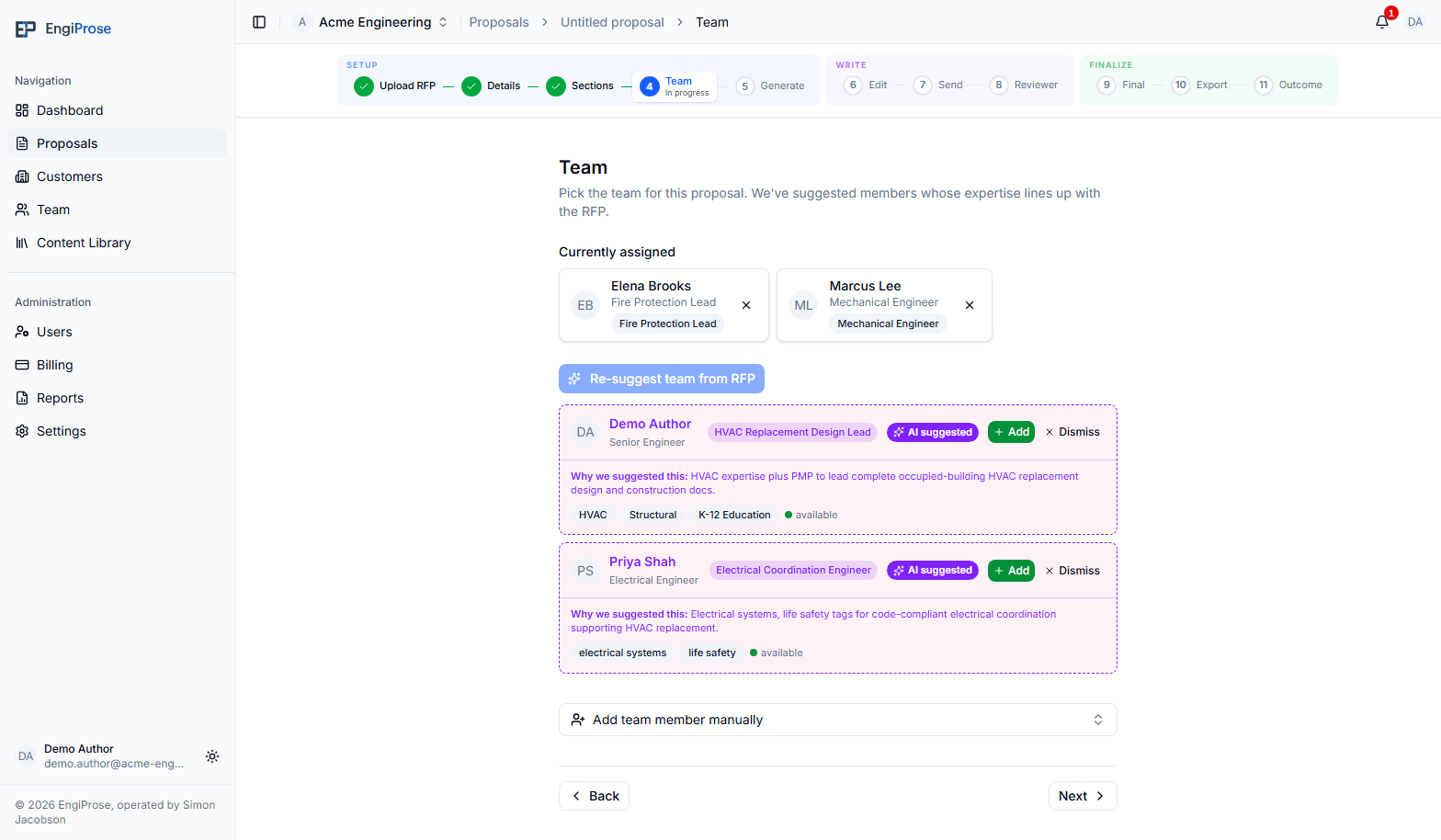Viewport: 1441px width, 840px height.
Task: Go to the Sections step
Action: [x=580, y=85]
